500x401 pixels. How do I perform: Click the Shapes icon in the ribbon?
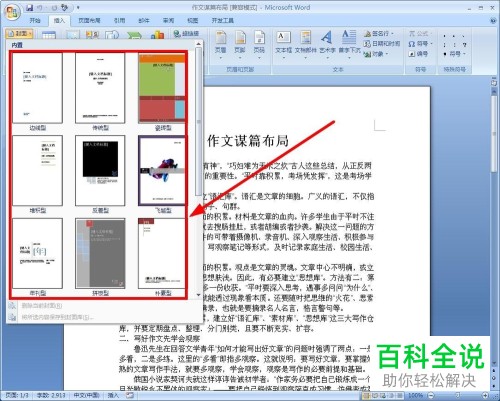[112, 35]
